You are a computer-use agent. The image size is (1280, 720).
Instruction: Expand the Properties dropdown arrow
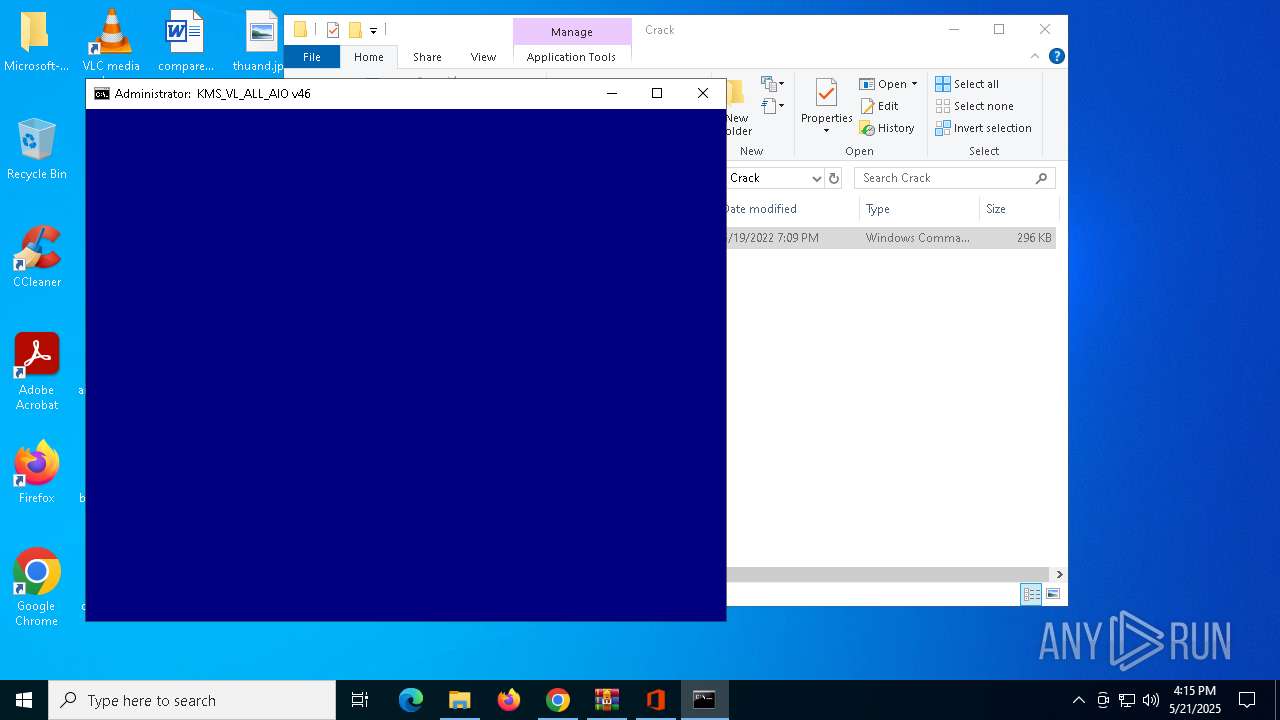pyautogui.click(x=826, y=131)
